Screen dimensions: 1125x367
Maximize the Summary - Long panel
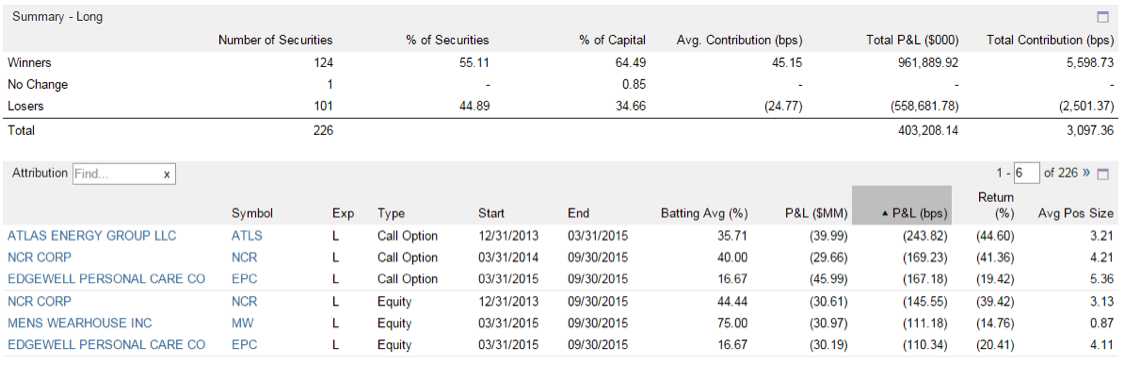(1103, 17)
